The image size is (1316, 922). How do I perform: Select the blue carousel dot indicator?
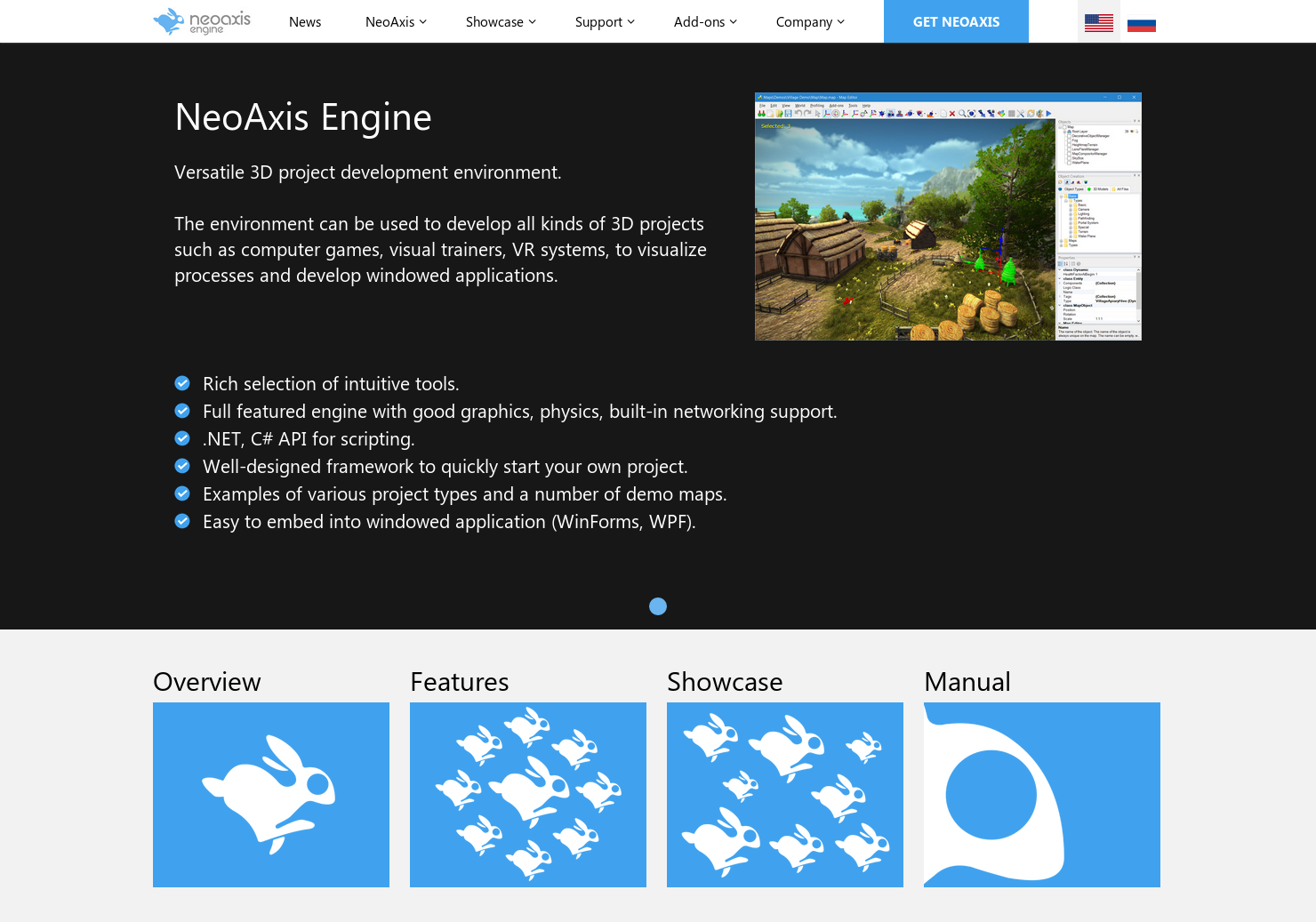click(658, 606)
